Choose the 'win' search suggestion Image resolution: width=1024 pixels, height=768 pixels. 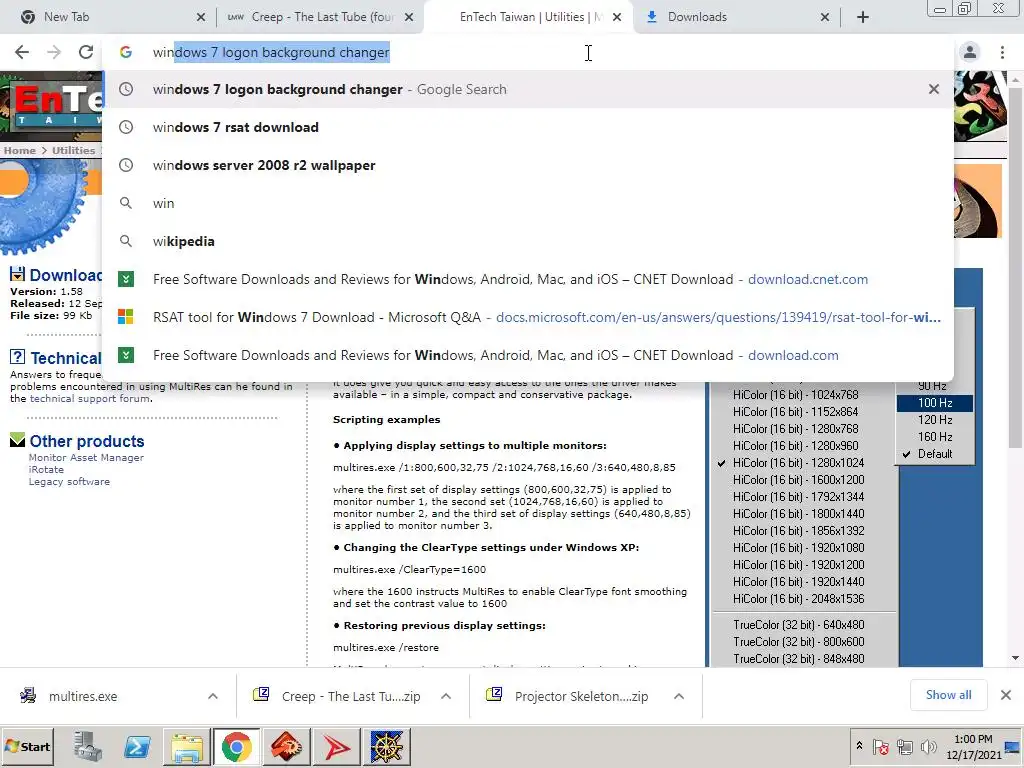(x=528, y=203)
